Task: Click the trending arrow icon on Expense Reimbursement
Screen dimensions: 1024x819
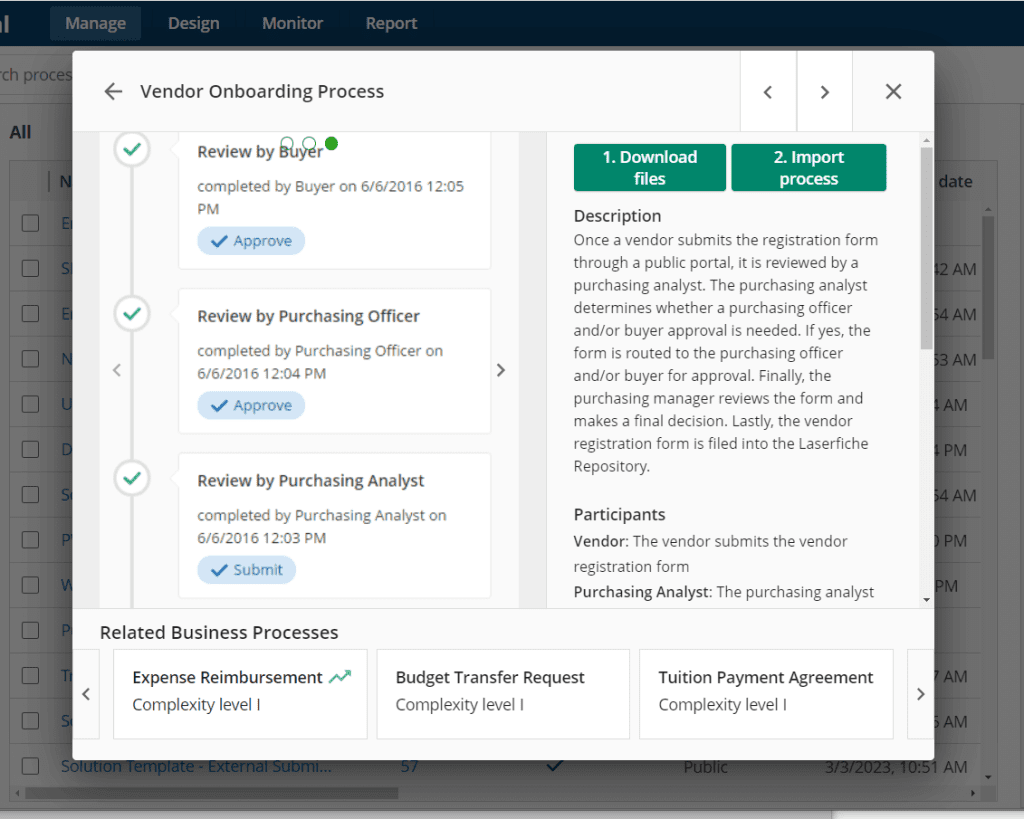Action: (340, 677)
